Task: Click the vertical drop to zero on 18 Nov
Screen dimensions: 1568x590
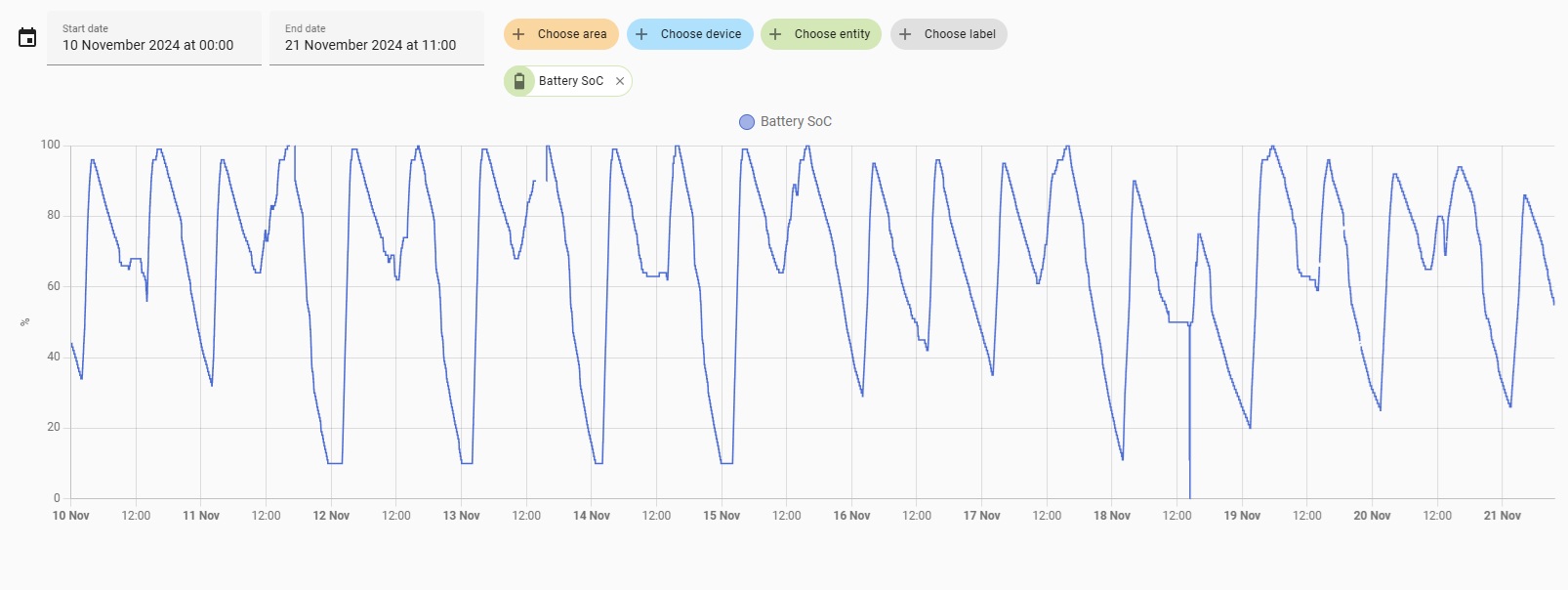Action: (x=1189, y=430)
